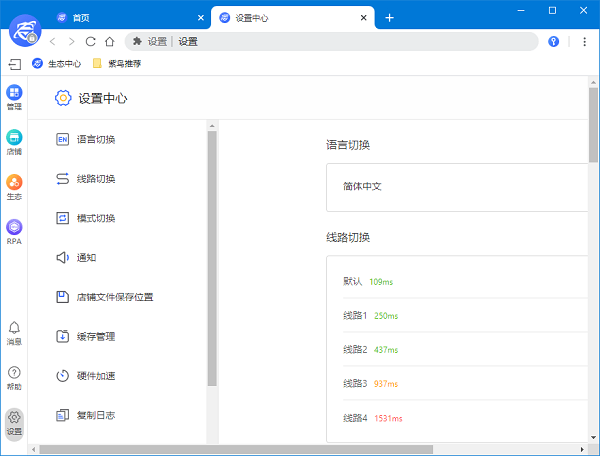600x456 pixels.
Task: Click the browser logo avatar
Action: pyautogui.click(x=25, y=31)
